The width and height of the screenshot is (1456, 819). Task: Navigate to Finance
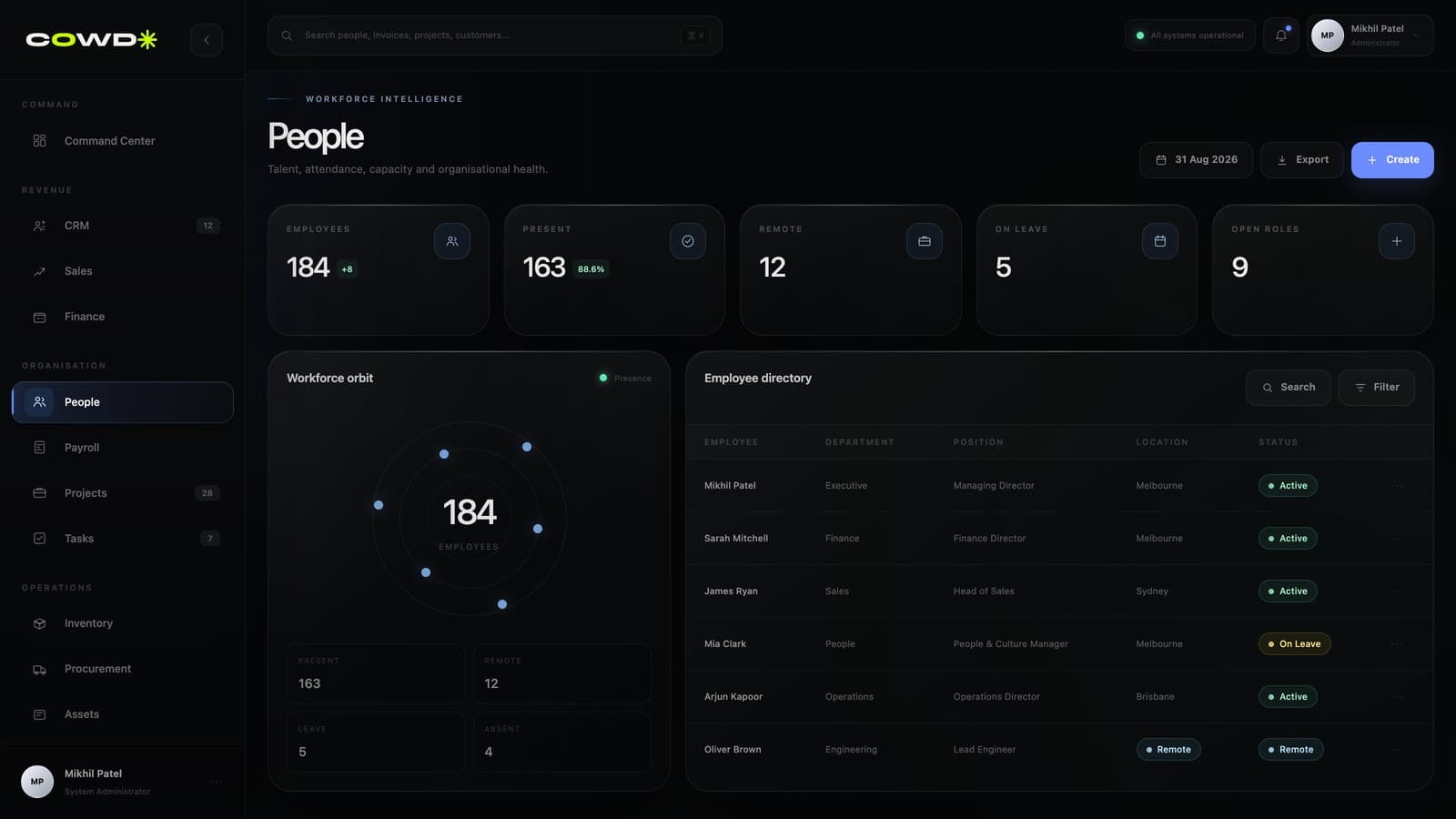[123, 317]
